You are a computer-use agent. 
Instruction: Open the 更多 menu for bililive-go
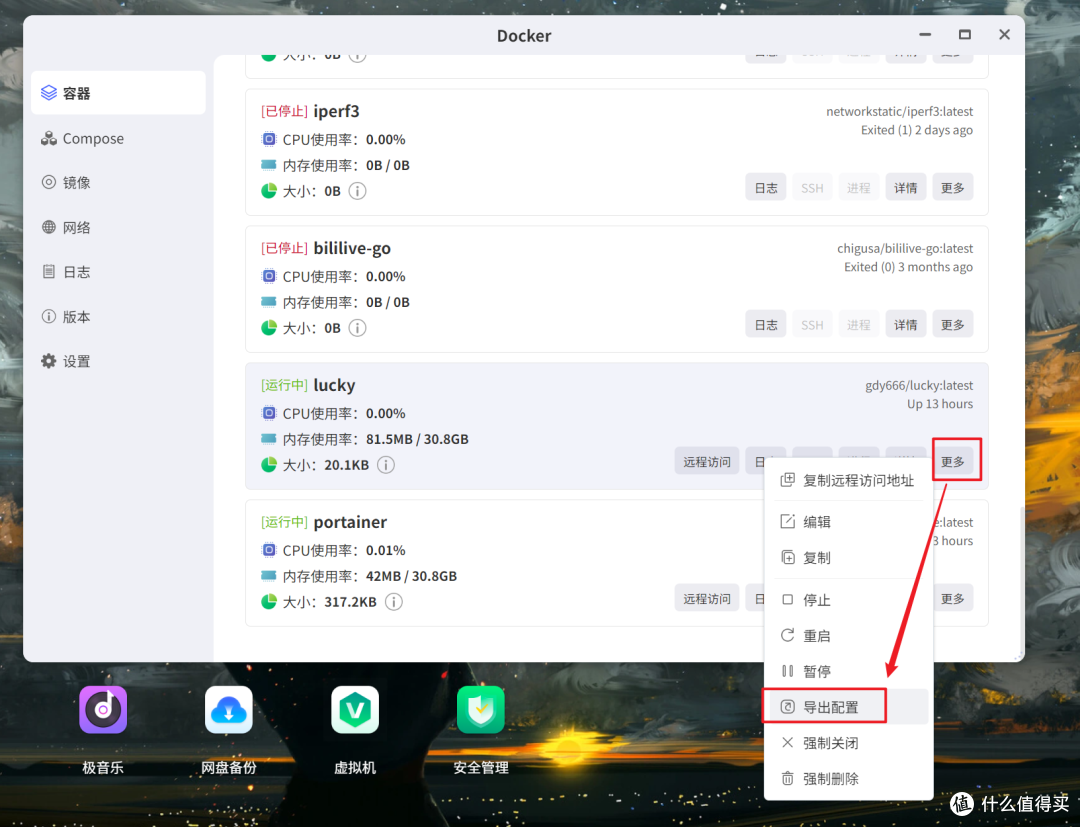coord(953,324)
